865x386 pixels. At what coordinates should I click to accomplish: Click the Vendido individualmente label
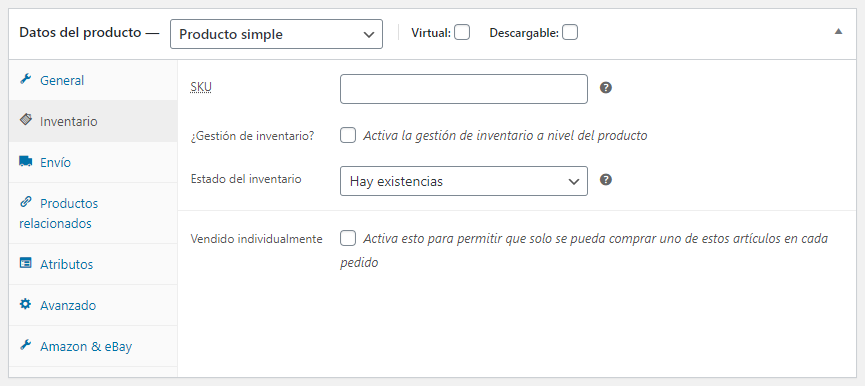pos(257,239)
